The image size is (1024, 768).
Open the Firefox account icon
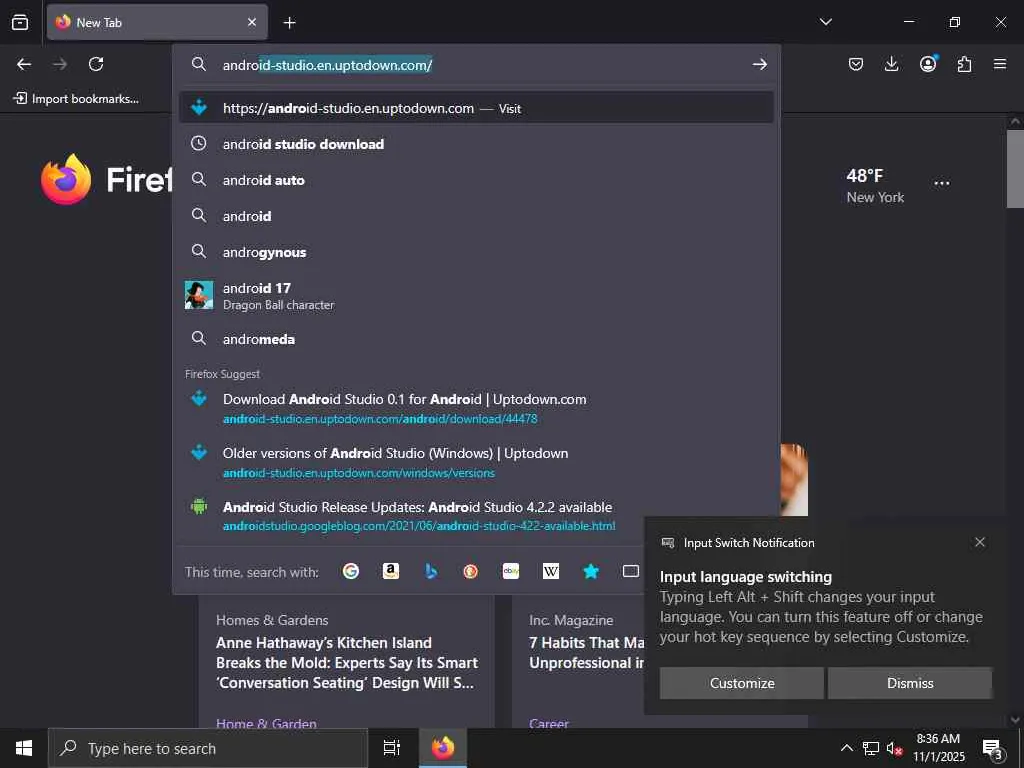928,63
